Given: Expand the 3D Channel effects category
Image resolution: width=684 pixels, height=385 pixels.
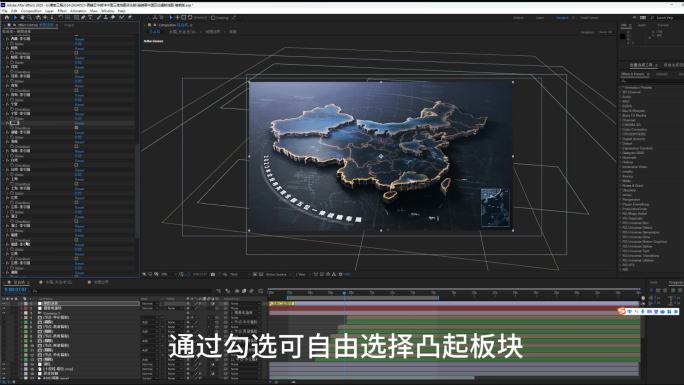Looking at the screenshot, I should pos(631,92).
